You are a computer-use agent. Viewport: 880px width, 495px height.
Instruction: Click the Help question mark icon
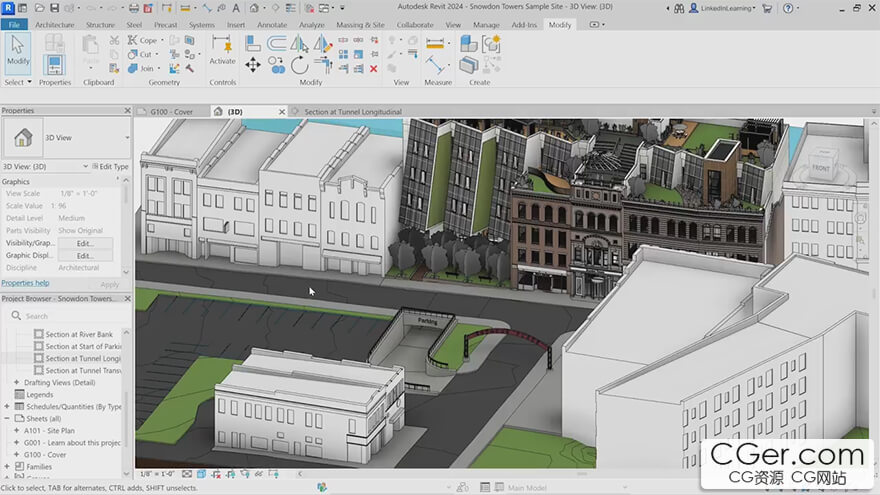pos(788,8)
